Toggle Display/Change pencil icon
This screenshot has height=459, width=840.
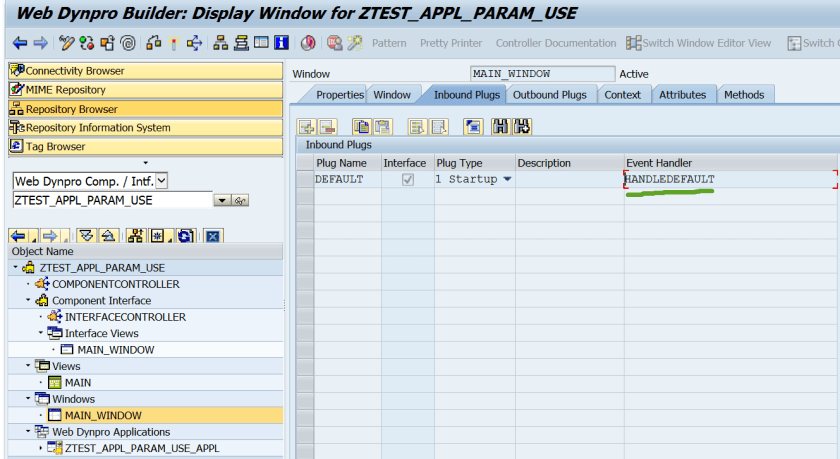66,43
